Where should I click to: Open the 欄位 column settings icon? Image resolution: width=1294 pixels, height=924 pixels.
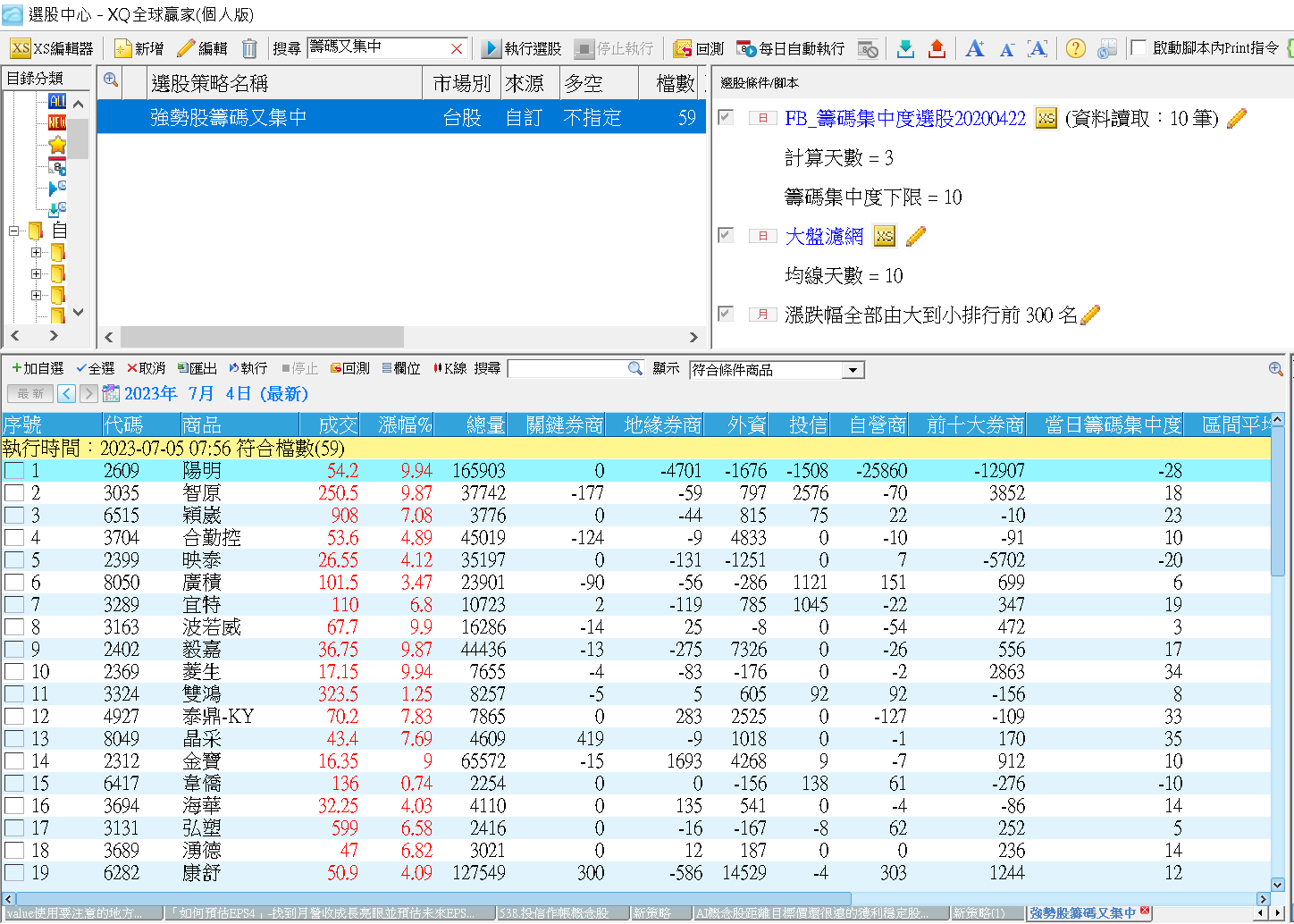[399, 367]
